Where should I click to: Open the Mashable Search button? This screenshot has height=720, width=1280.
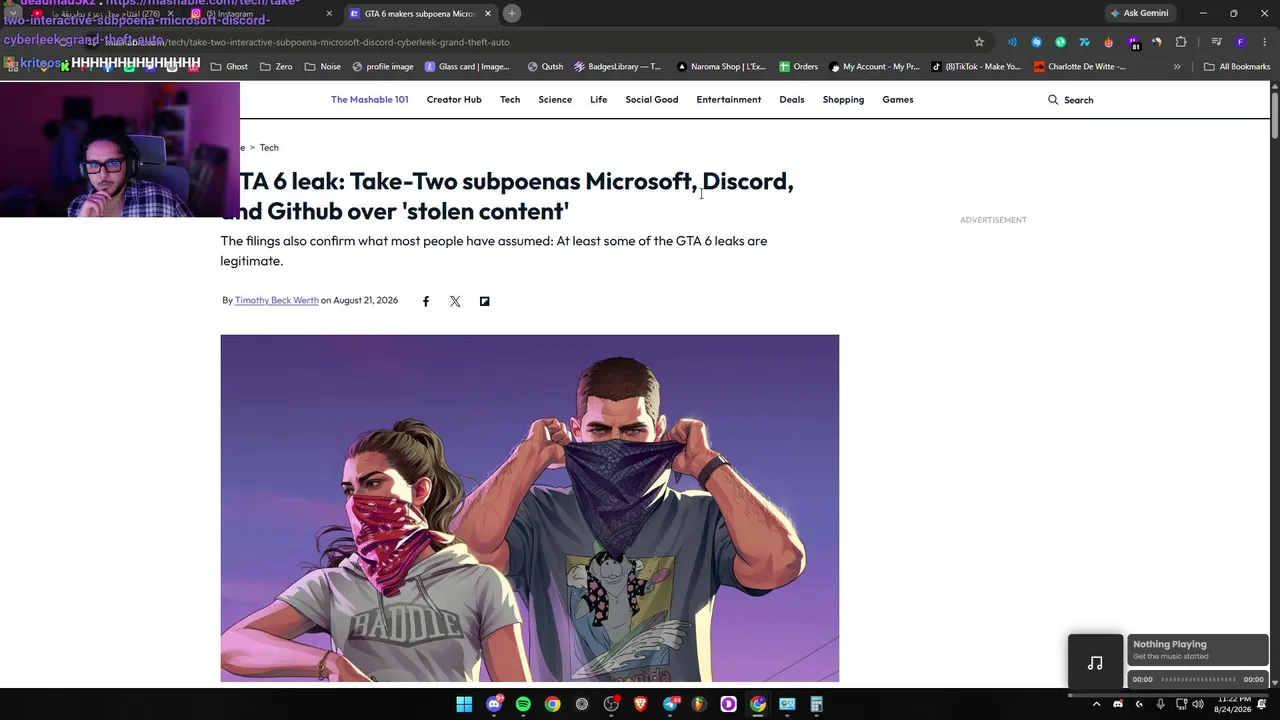1071,100
